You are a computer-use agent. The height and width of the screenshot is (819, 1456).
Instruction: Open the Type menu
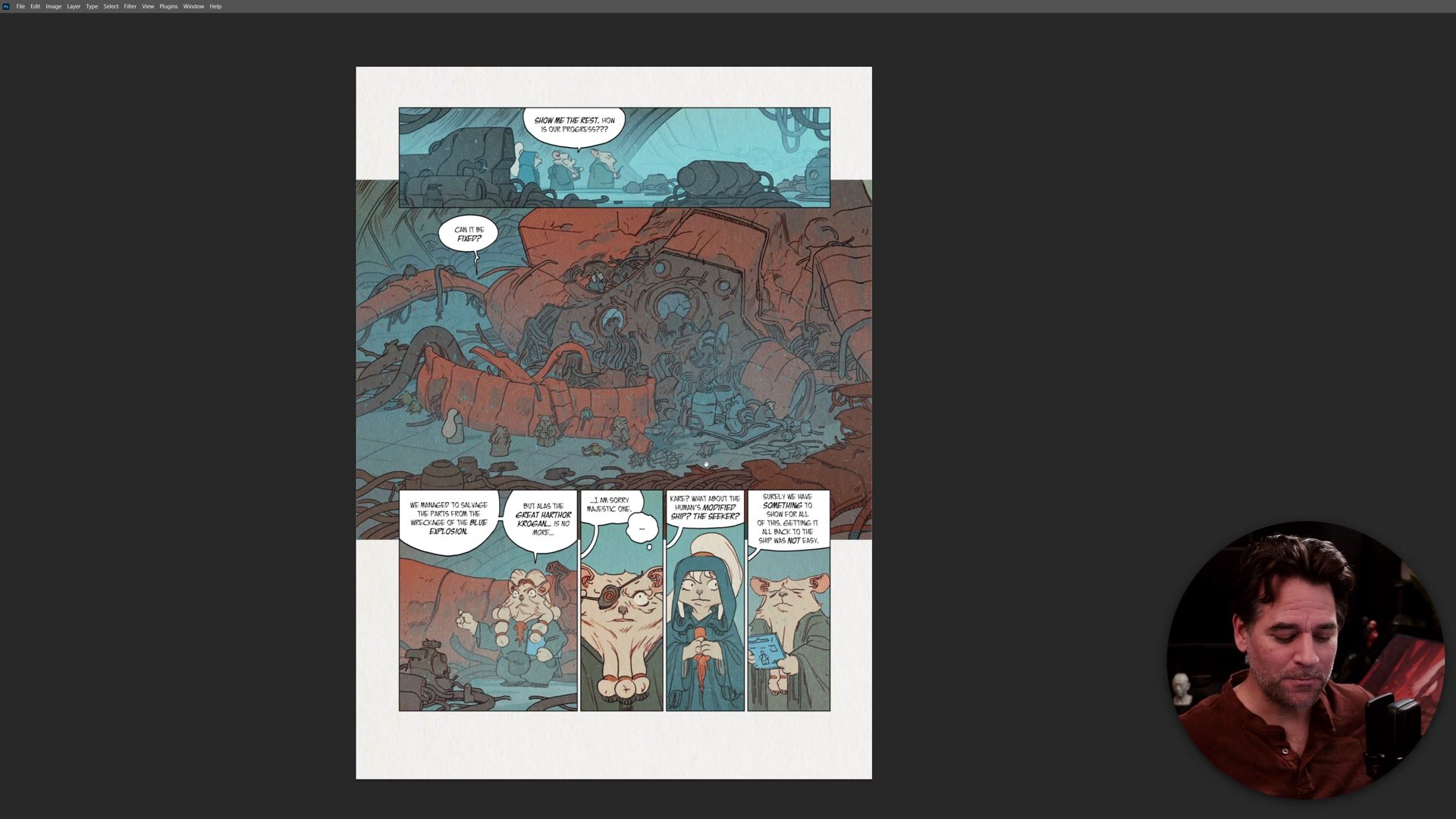[92, 6]
